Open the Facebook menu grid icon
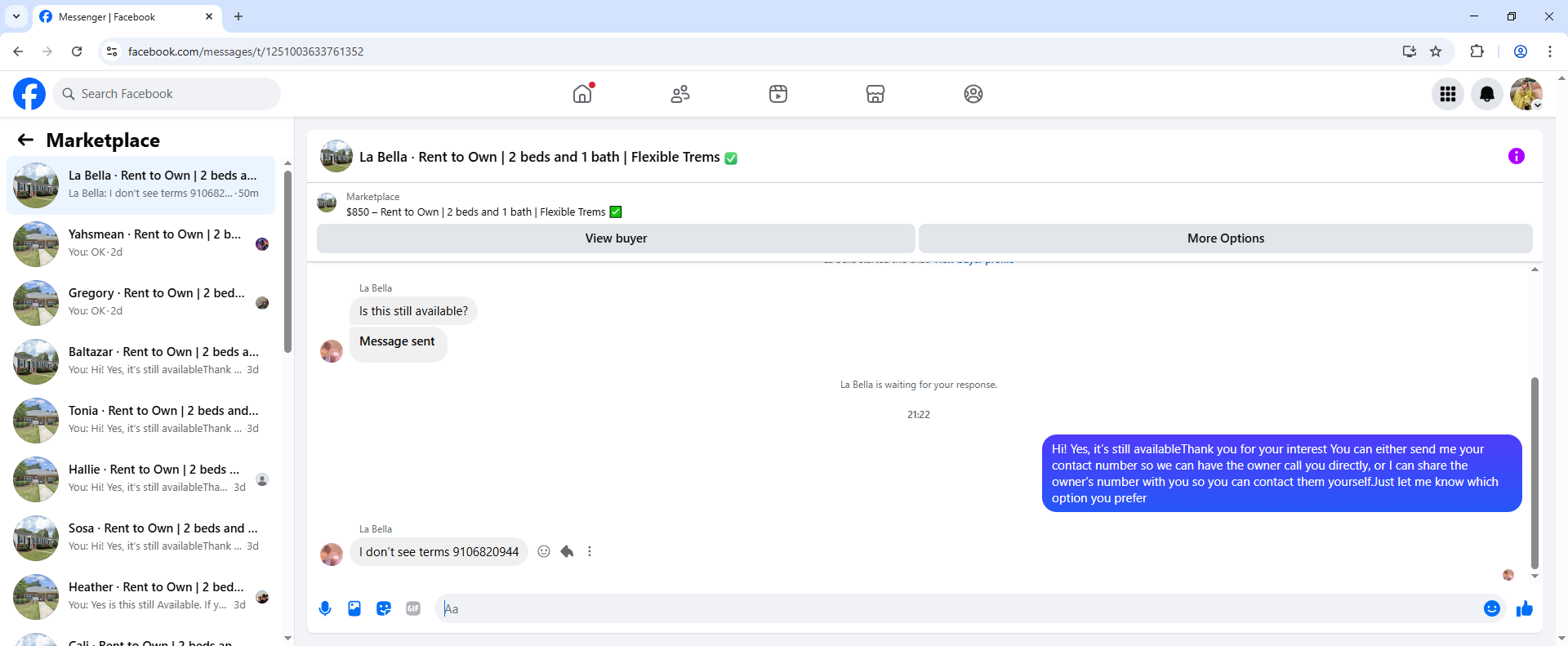This screenshot has height=646, width=1568. 1448,94
